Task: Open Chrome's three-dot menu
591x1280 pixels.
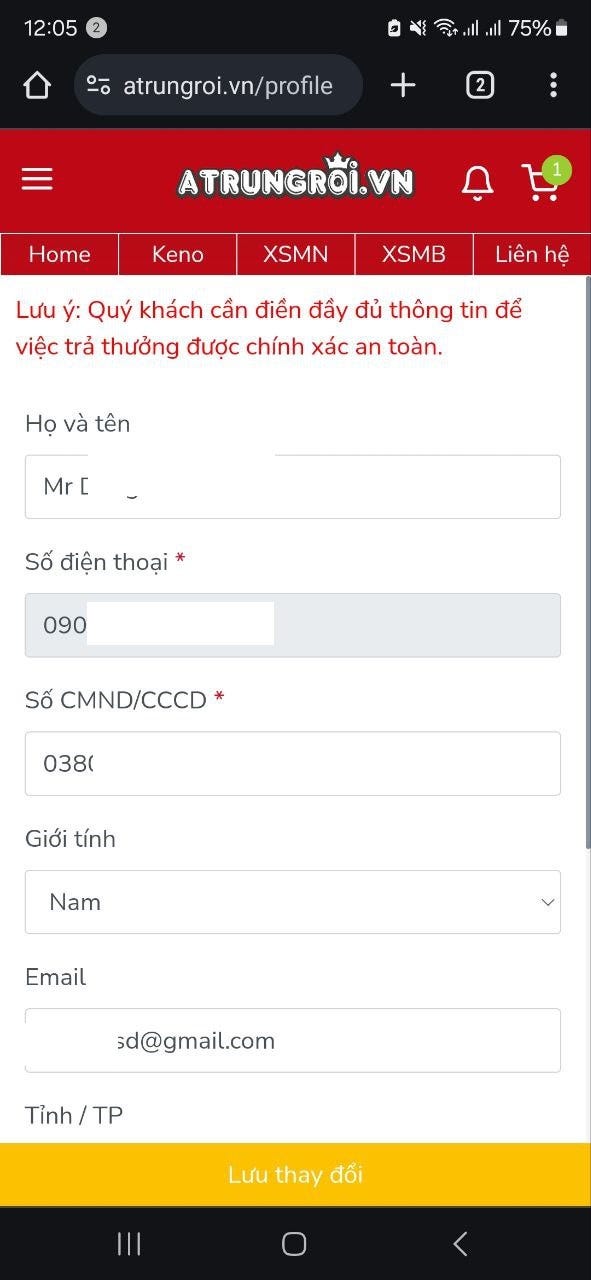Action: [x=554, y=85]
